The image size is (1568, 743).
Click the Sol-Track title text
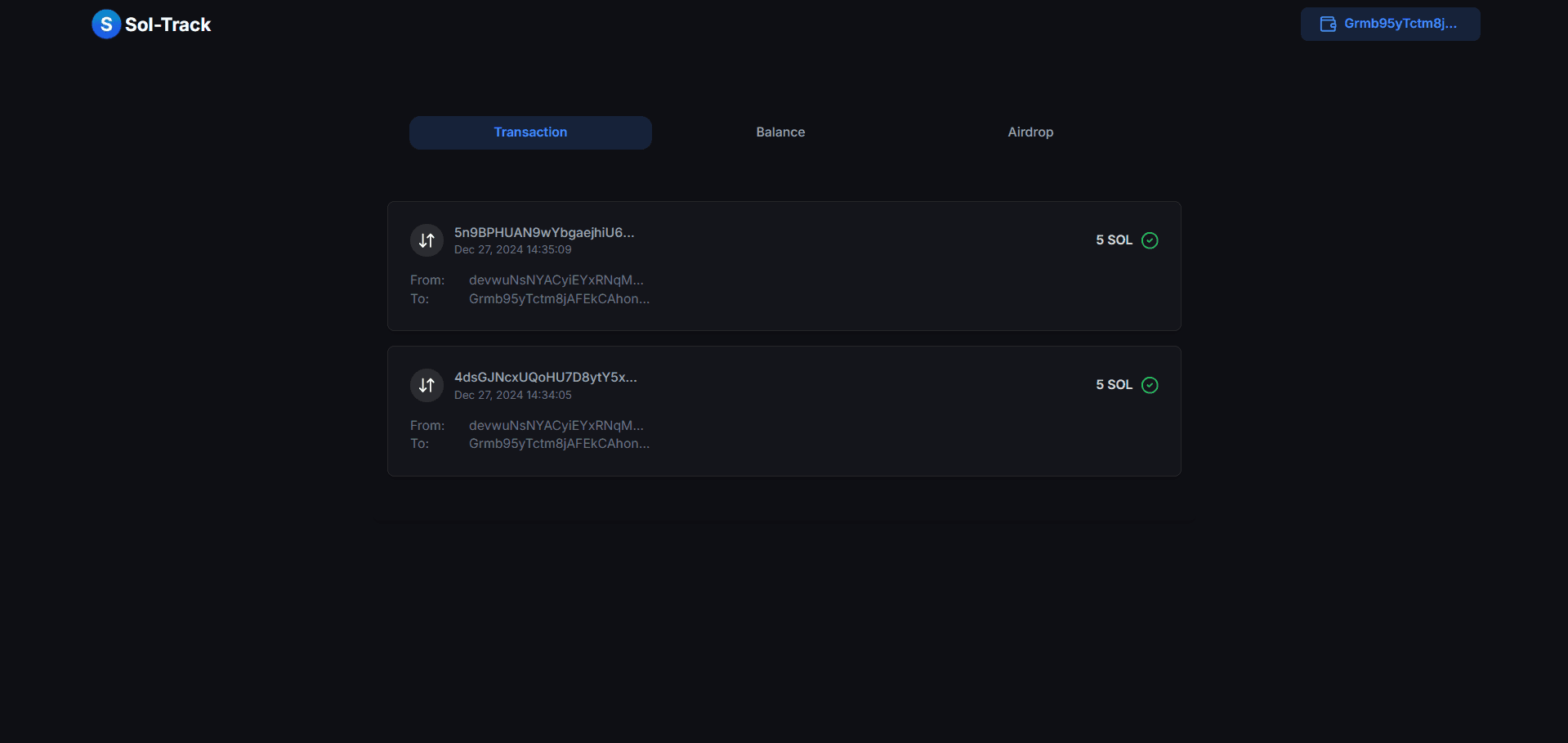click(167, 25)
